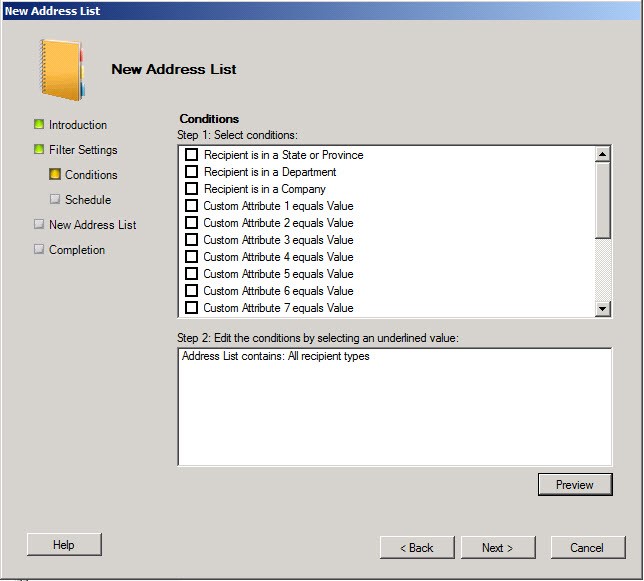Click the New Address List title bar text
This screenshot has height=581, width=644.
click(x=52, y=11)
